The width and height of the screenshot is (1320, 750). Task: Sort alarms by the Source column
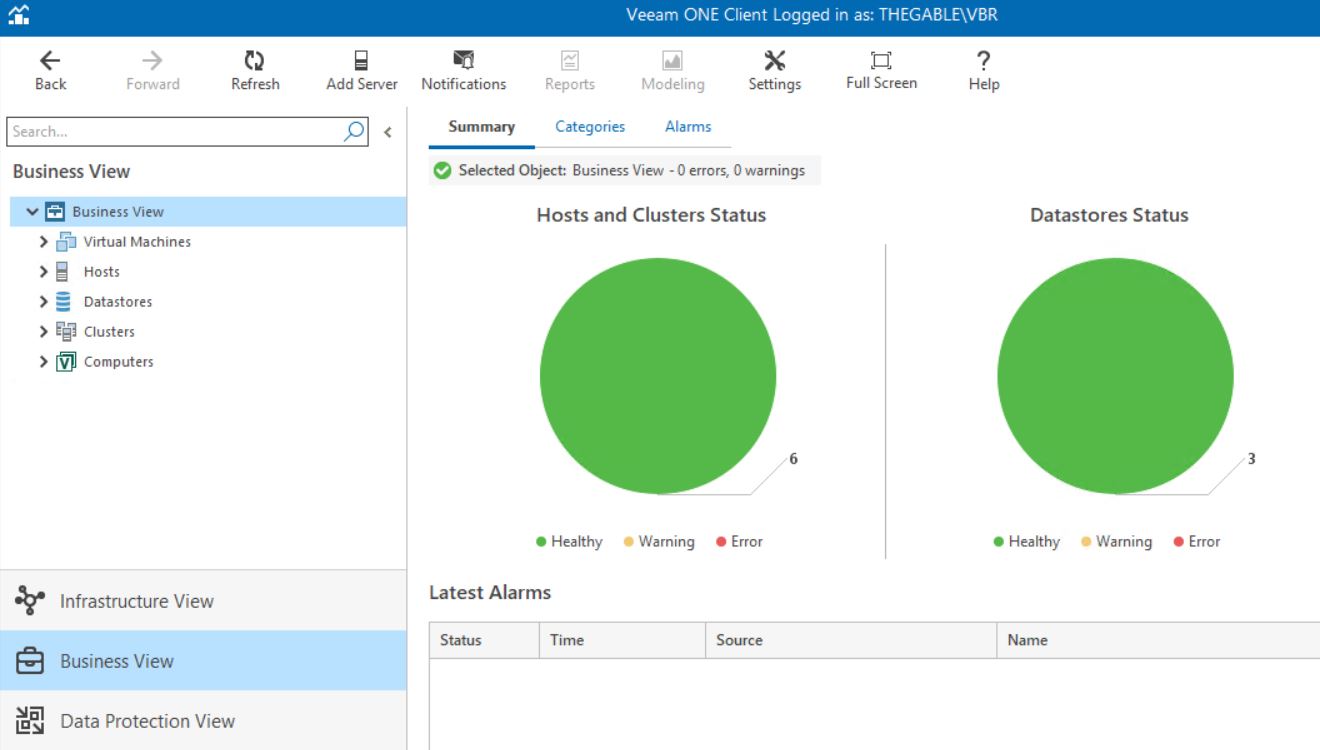[851, 640]
